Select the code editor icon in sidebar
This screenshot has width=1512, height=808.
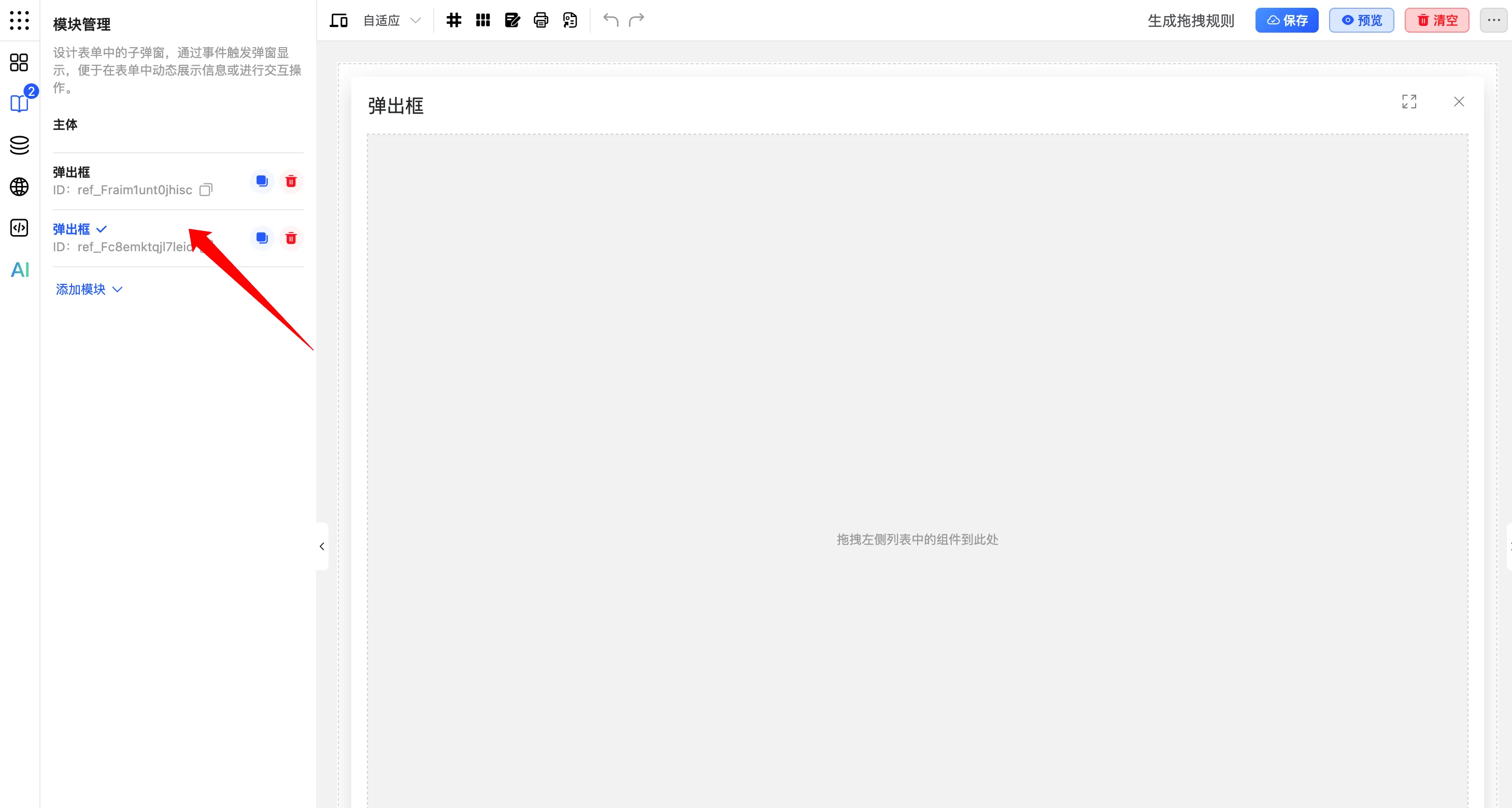tap(18, 228)
